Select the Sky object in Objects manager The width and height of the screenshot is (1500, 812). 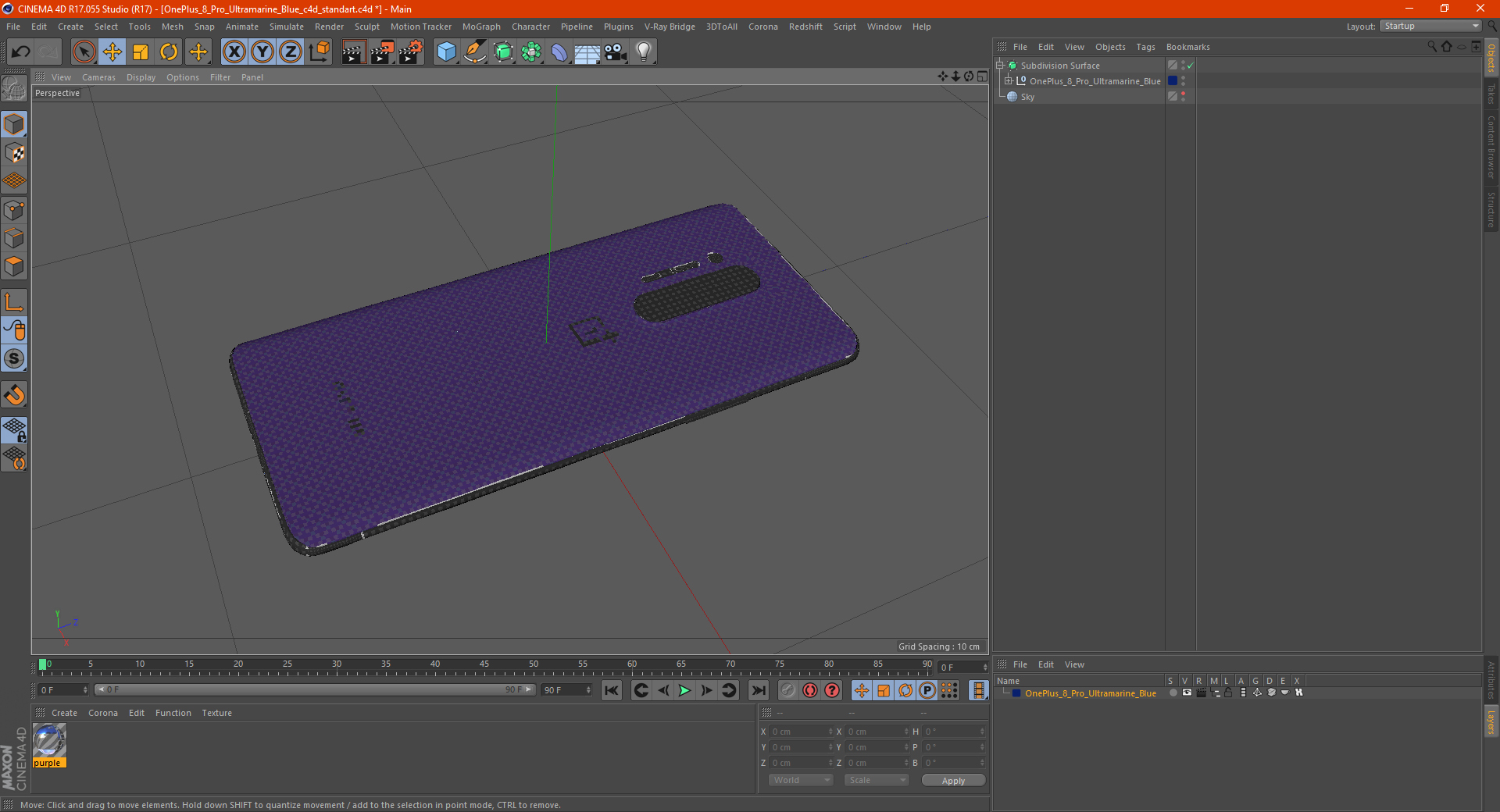coord(1027,97)
